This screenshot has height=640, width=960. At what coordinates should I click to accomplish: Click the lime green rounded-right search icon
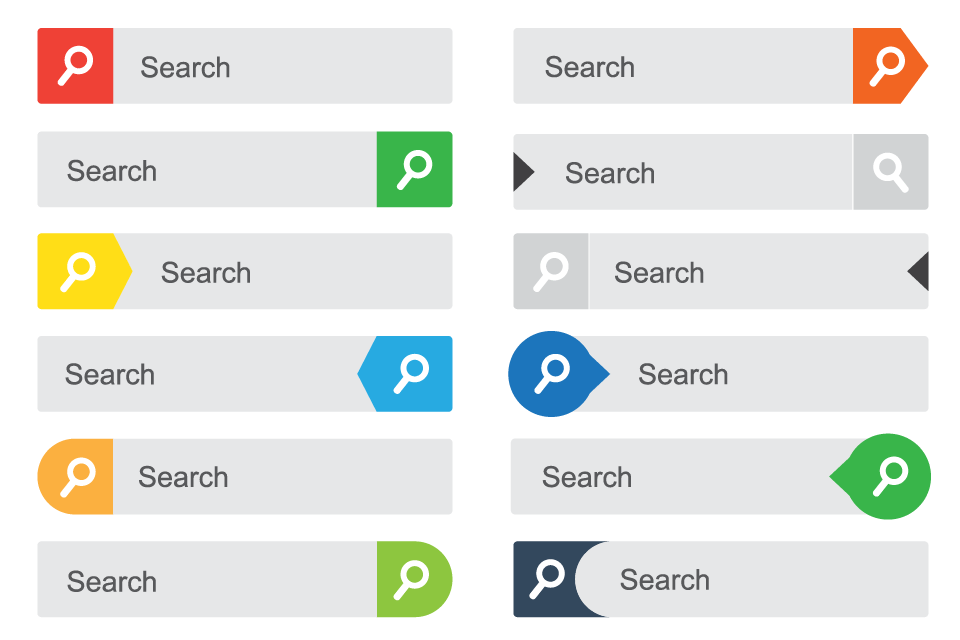pyautogui.click(x=412, y=579)
